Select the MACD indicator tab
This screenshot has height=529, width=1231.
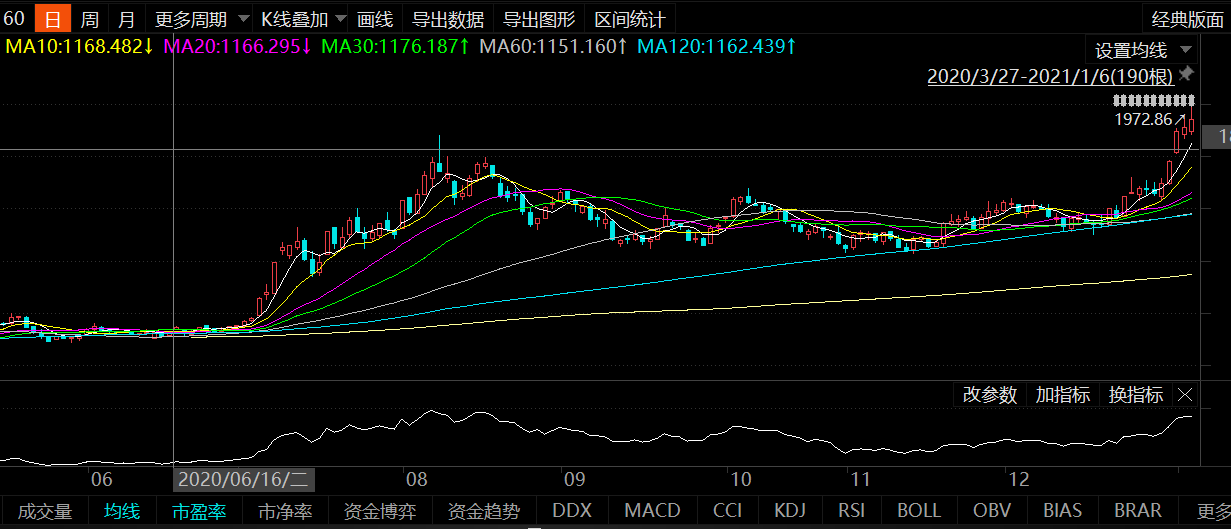[x=651, y=511]
